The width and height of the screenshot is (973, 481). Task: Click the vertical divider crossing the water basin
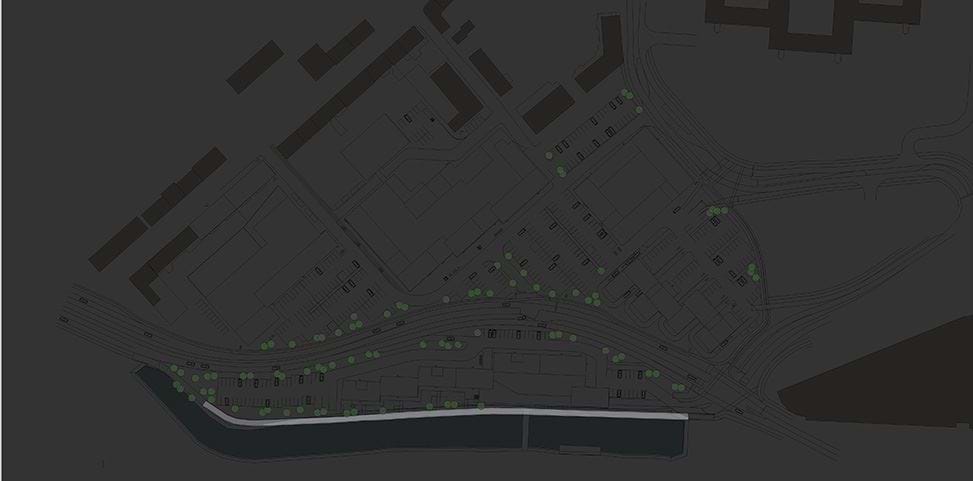[527, 431]
